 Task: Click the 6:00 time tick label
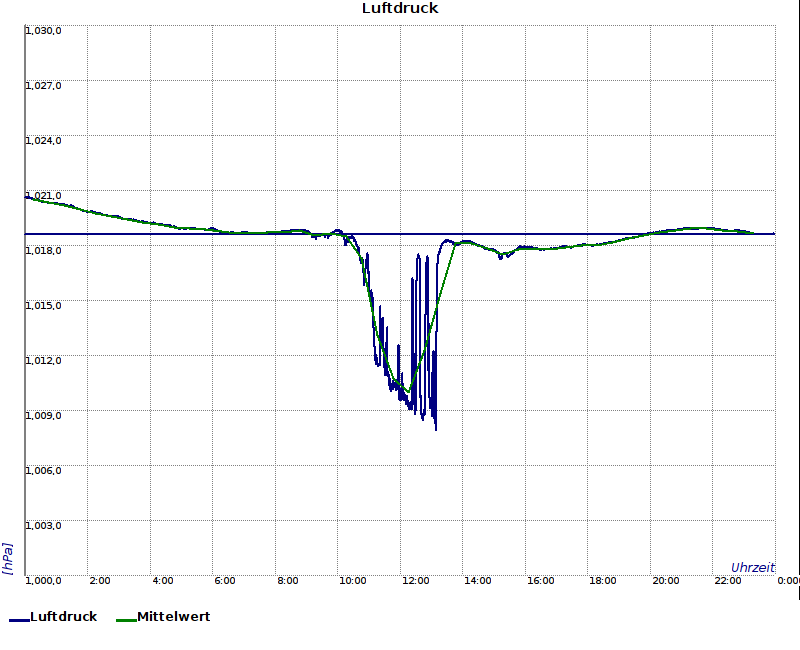225,581
